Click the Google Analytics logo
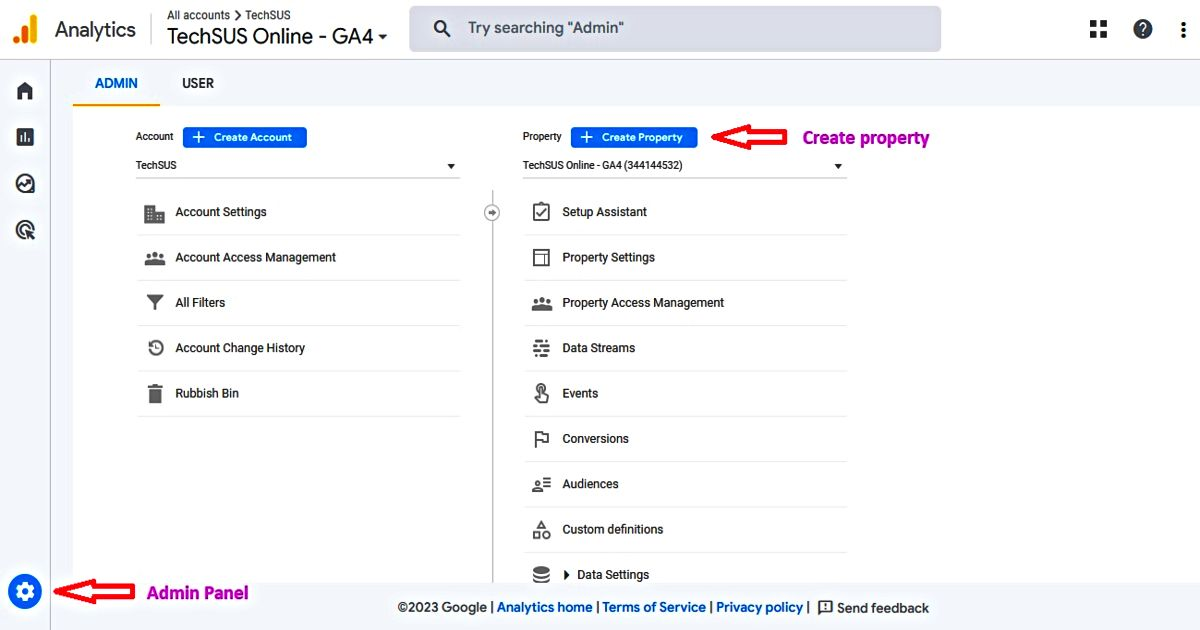 pos(25,29)
